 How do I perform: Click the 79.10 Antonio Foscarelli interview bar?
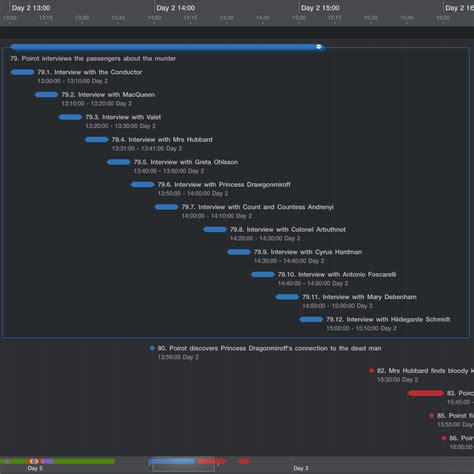tap(263, 275)
